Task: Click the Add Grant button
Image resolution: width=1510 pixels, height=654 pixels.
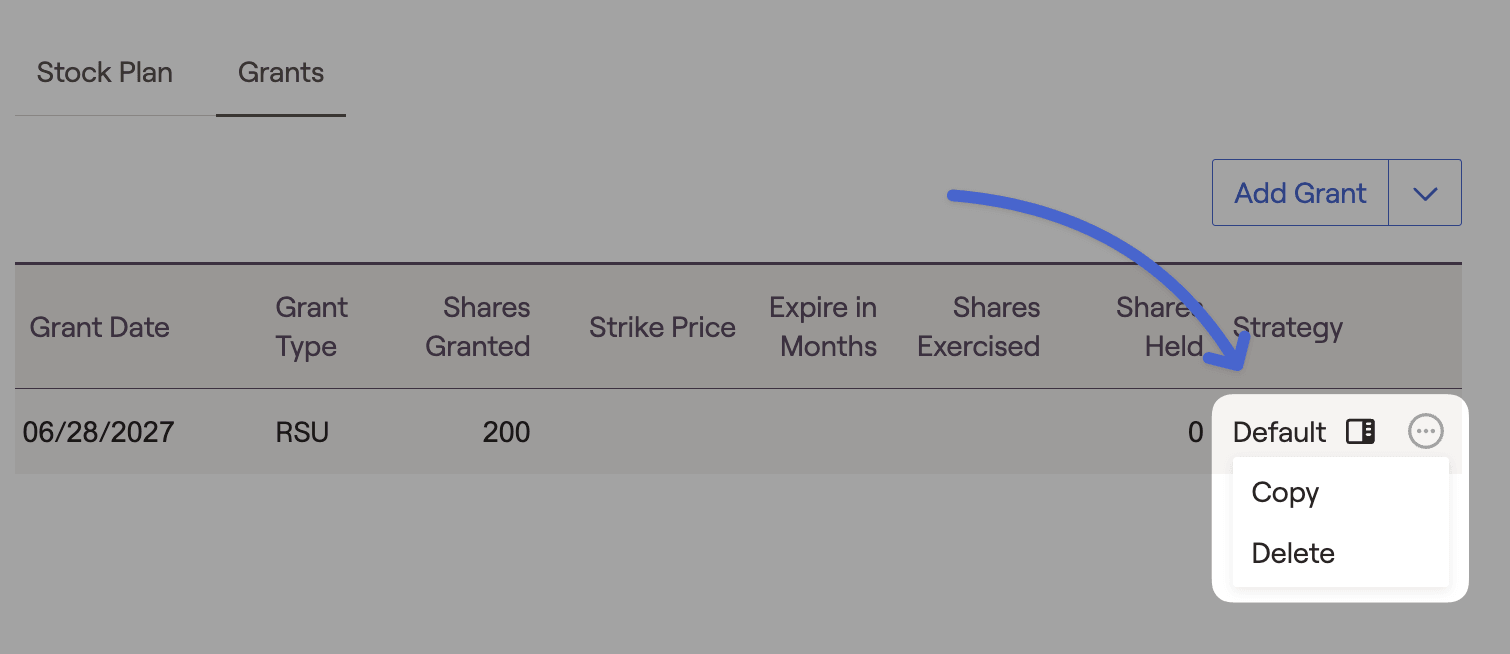Action: [1300, 193]
